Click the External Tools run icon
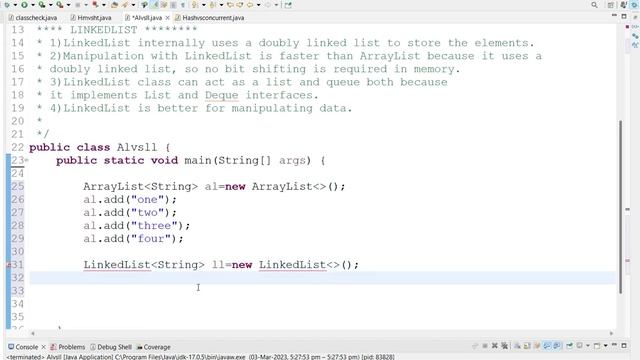Screen dimensions: 640x360 click(60, 5)
